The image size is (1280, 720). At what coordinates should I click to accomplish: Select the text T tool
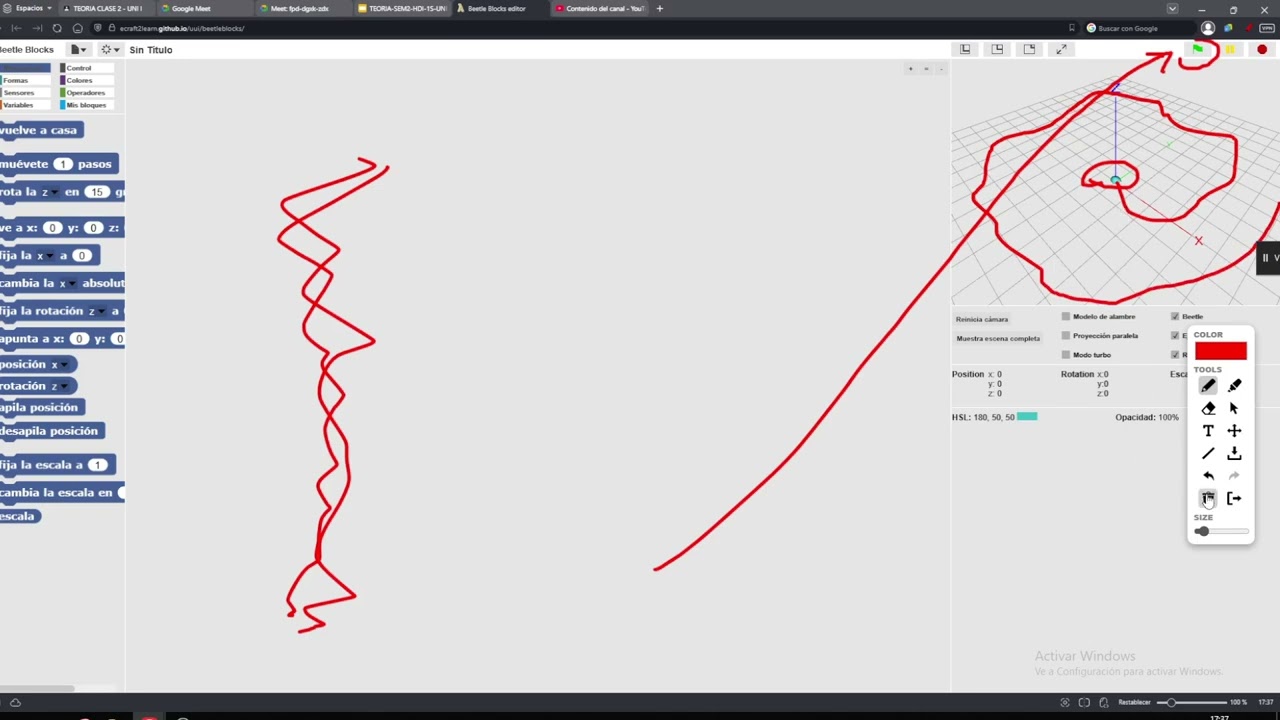1208,431
